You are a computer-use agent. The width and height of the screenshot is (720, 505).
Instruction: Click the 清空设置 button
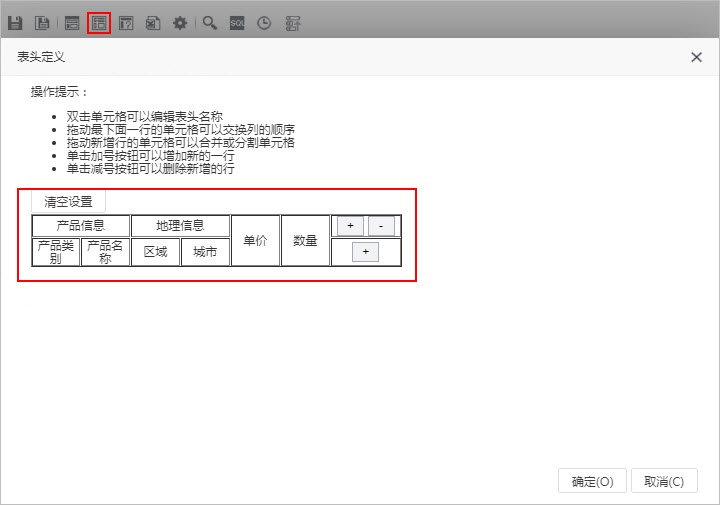pyautogui.click(x=68, y=202)
